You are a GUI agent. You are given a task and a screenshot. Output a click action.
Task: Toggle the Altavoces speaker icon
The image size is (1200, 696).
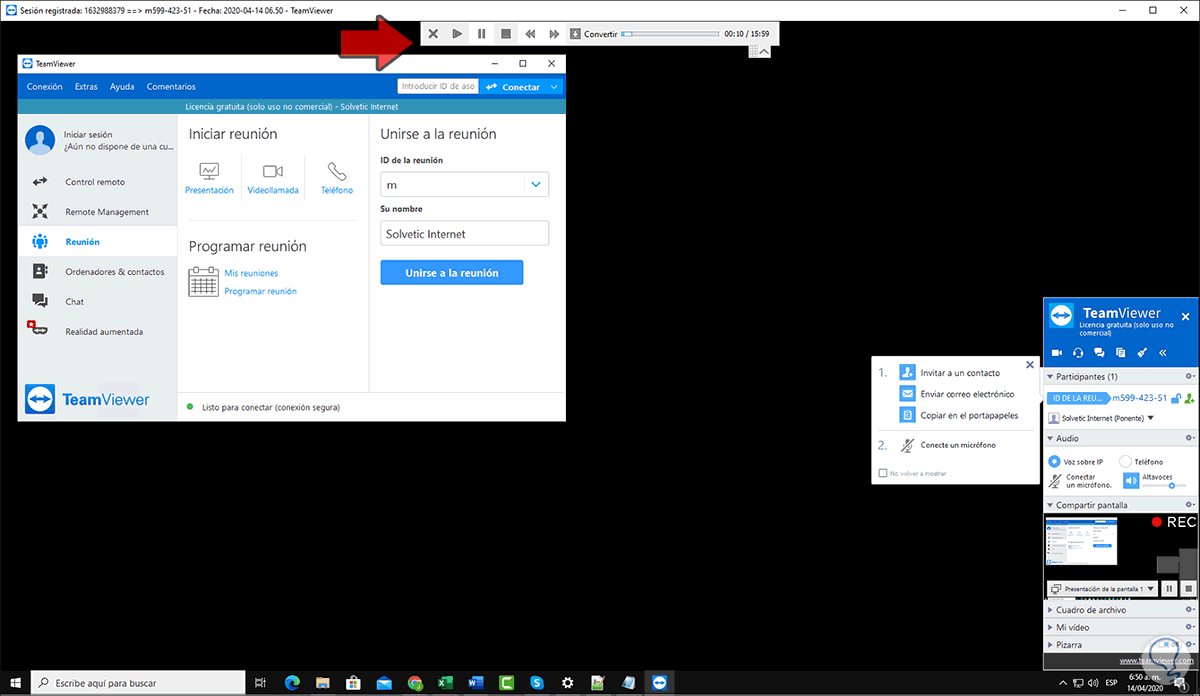[1130, 480]
